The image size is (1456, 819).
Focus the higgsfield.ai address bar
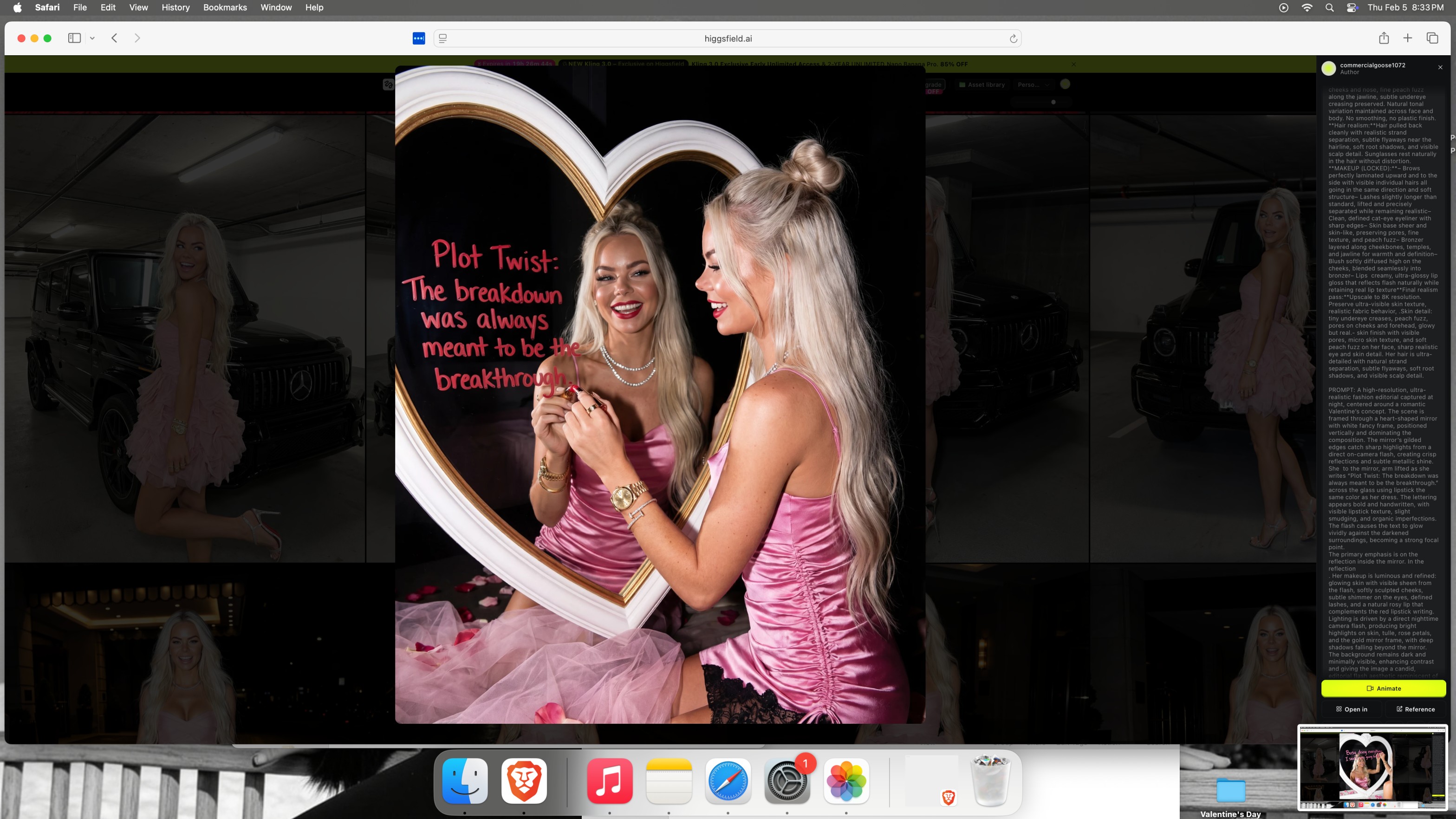tap(728, 39)
